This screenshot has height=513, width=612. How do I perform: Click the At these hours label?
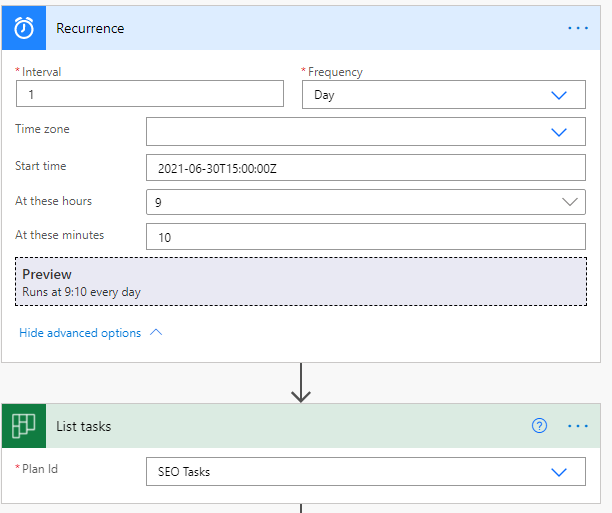(x=53, y=201)
